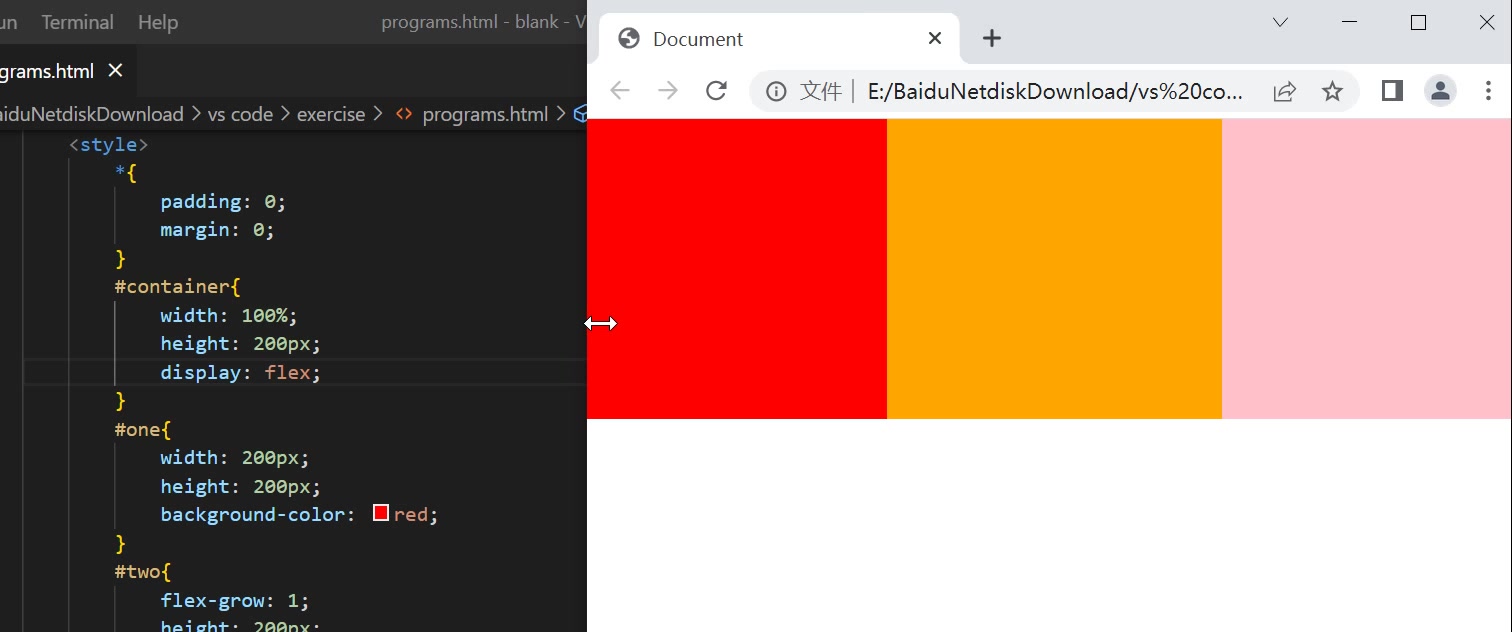Open the Terminal menu

(77, 22)
